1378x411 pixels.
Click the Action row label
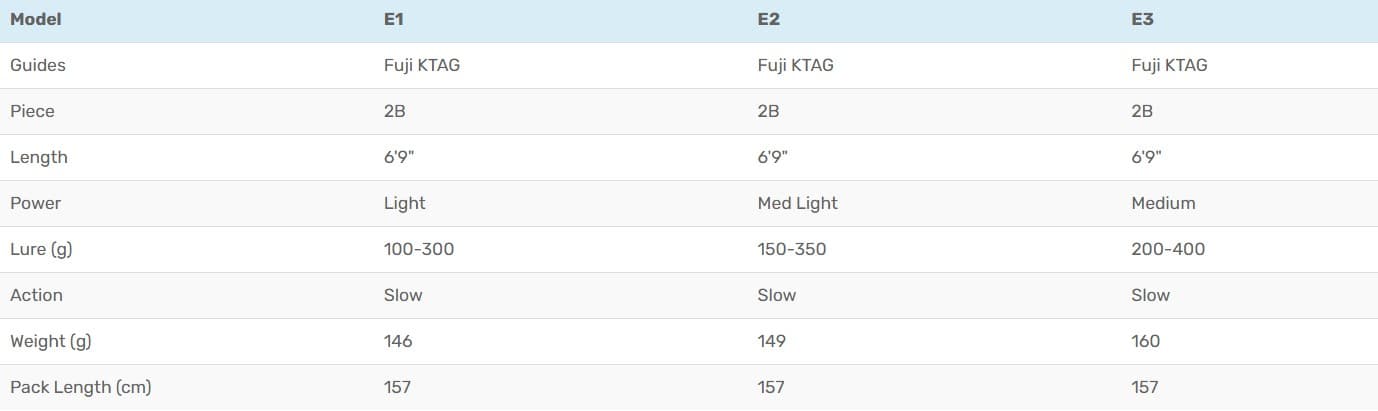click(x=37, y=295)
